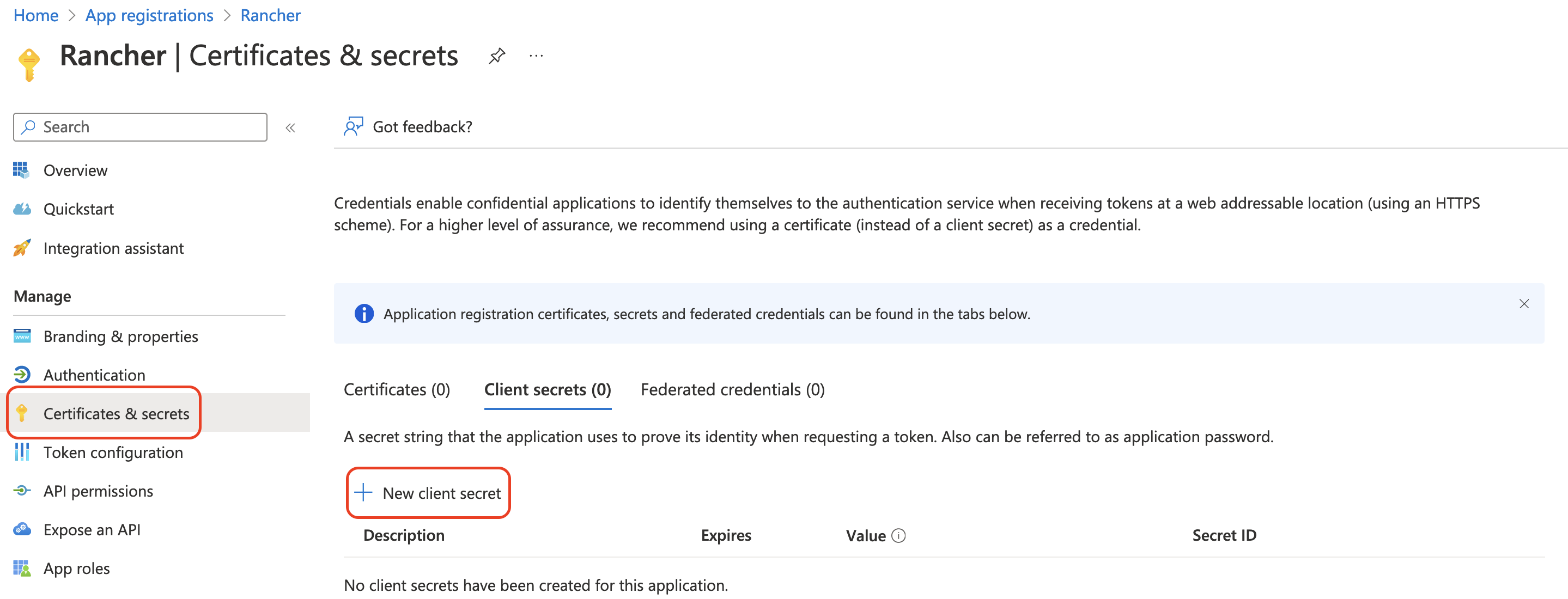Dismiss the application registration info banner
This screenshot has width=1568, height=599.
point(1523,304)
